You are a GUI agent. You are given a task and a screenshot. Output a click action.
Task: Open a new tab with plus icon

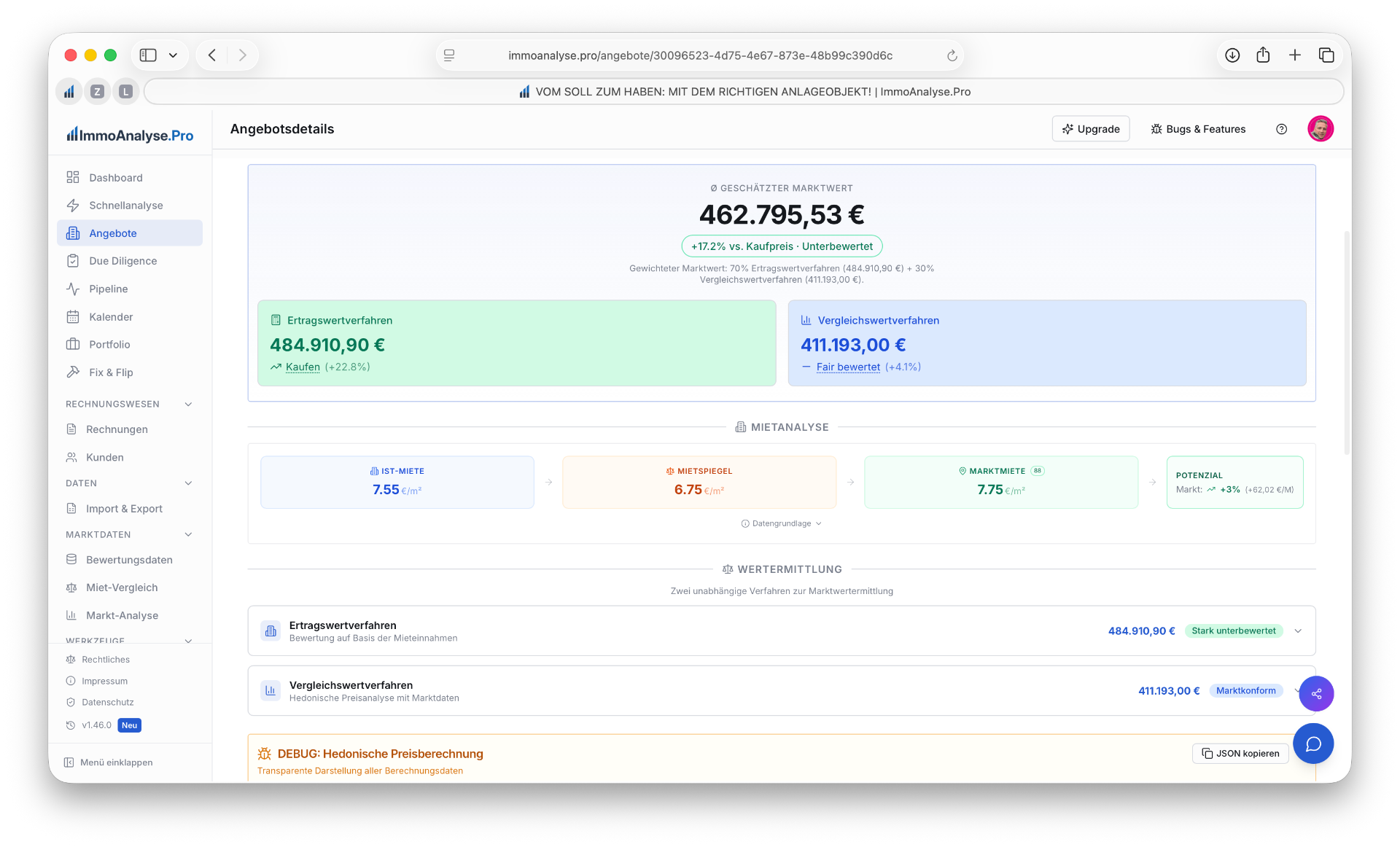pos(1295,55)
